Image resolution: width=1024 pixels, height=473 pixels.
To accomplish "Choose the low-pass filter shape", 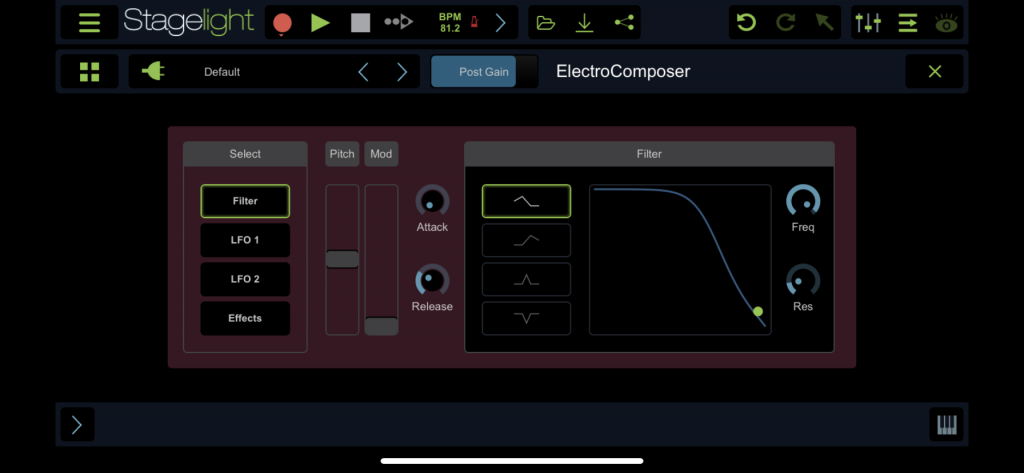I will click(526, 201).
